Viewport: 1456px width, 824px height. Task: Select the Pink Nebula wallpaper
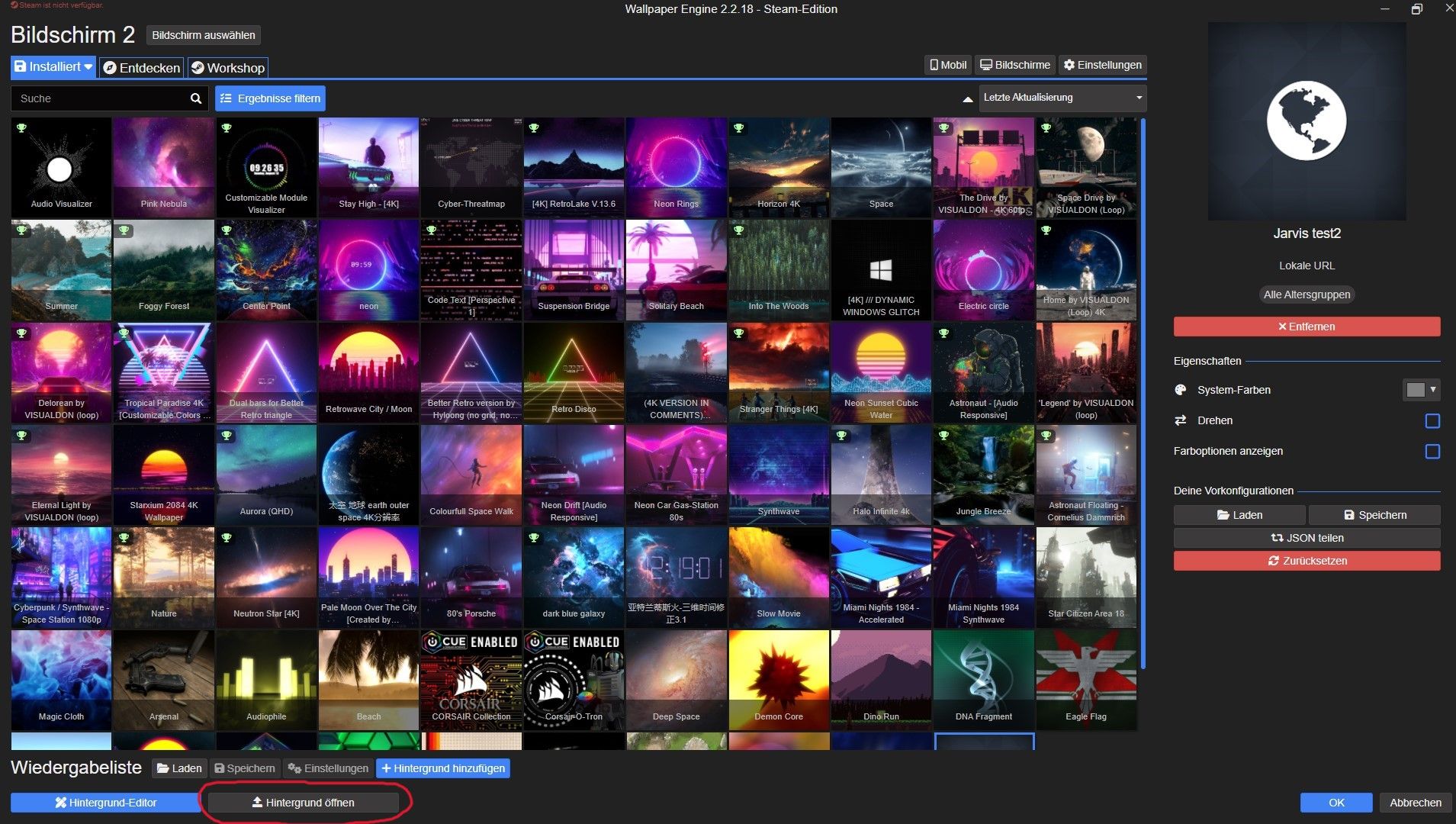[x=164, y=168]
